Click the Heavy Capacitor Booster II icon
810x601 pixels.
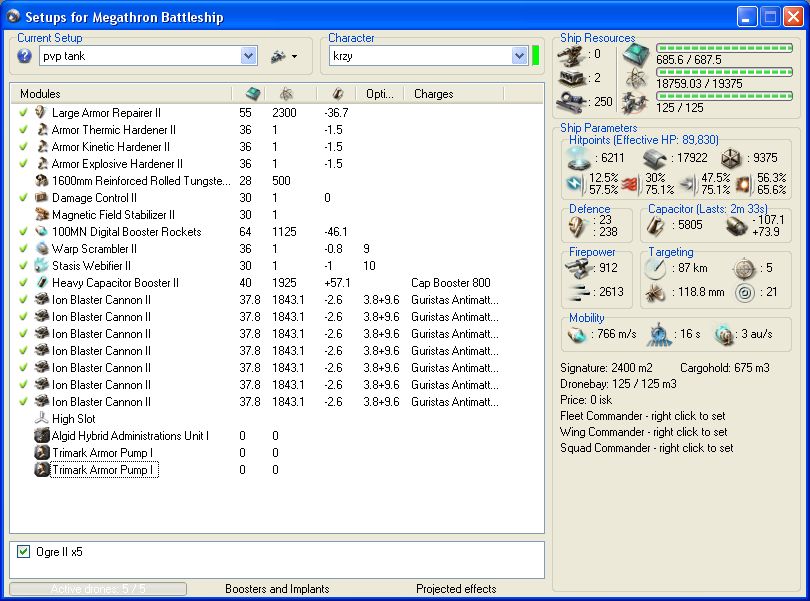(41, 283)
